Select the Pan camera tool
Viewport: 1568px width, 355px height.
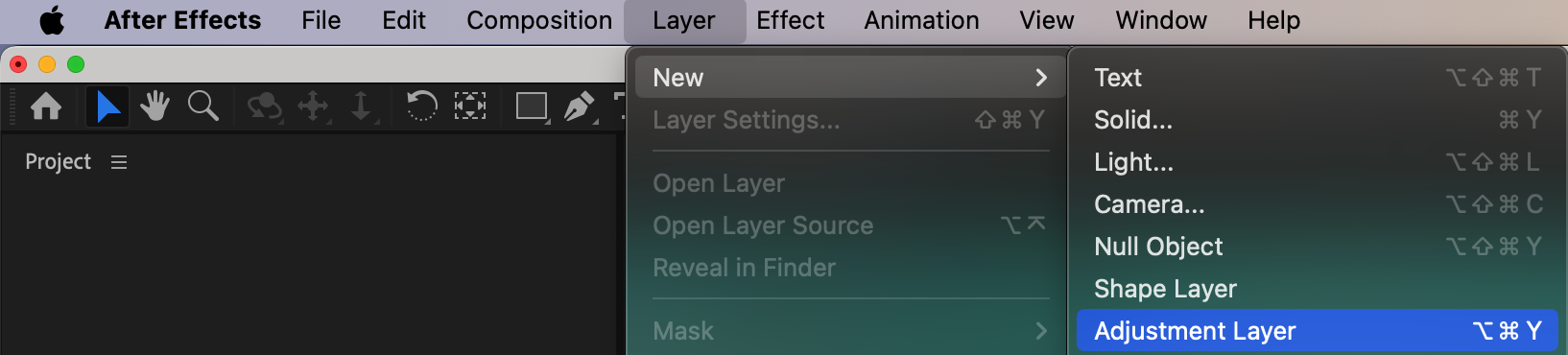tap(313, 106)
